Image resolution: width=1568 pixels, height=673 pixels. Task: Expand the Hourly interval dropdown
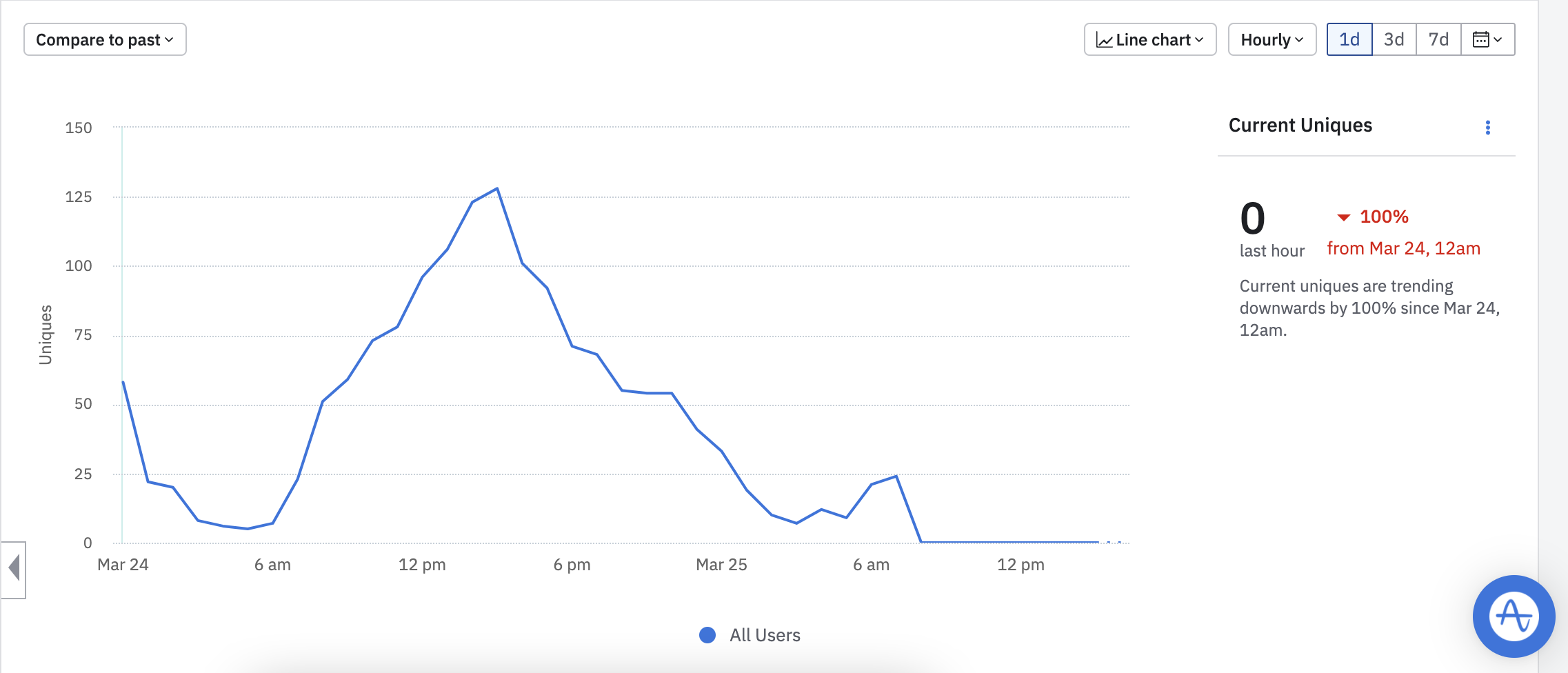(x=1272, y=40)
